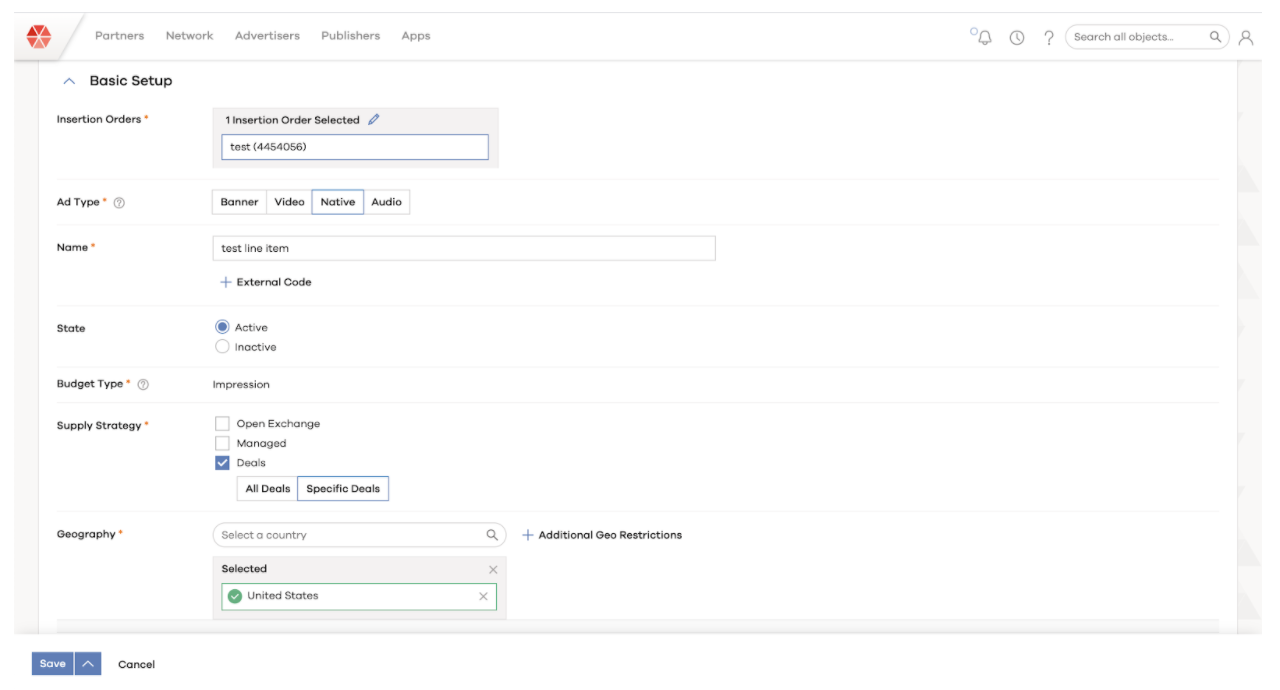Click the Name field containing test line item

464,248
